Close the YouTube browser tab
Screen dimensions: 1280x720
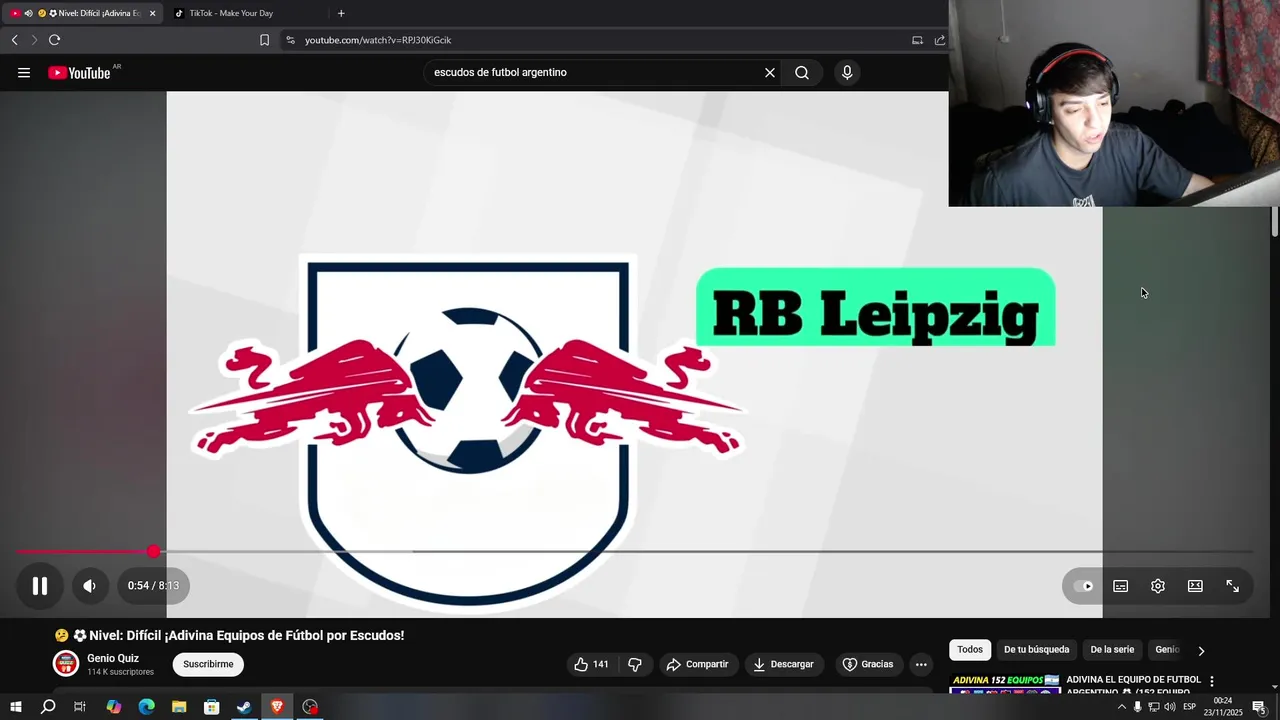(153, 13)
